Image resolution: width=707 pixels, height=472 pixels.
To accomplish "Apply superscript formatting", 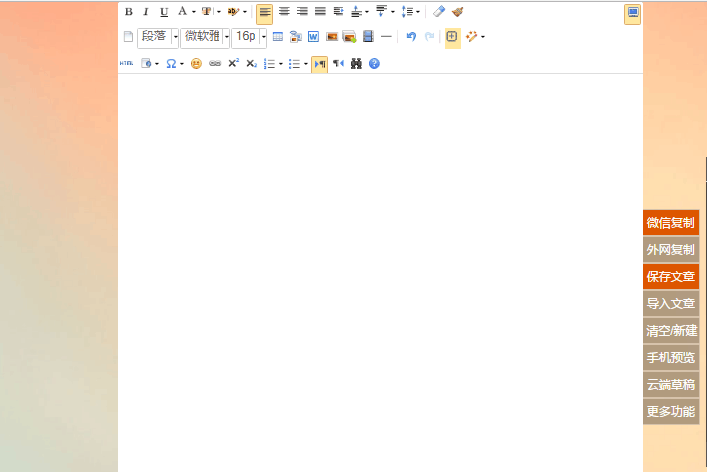I will click(233, 63).
